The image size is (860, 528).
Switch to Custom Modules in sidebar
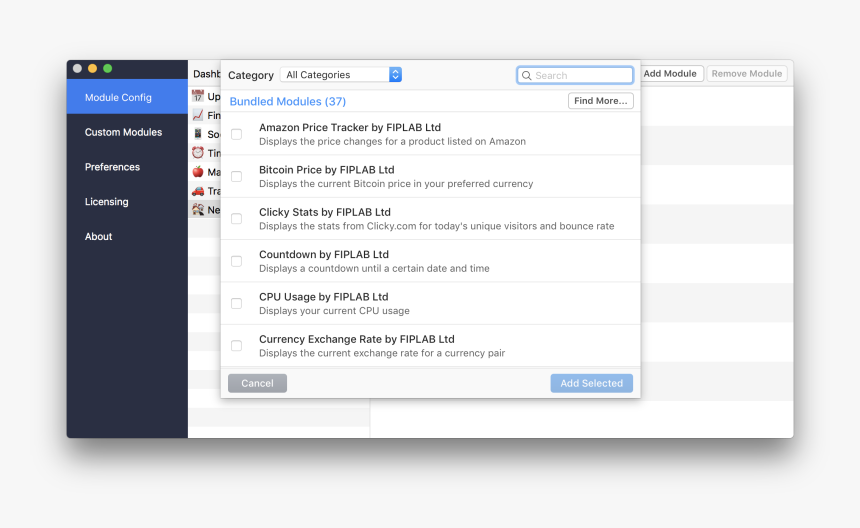[123, 132]
